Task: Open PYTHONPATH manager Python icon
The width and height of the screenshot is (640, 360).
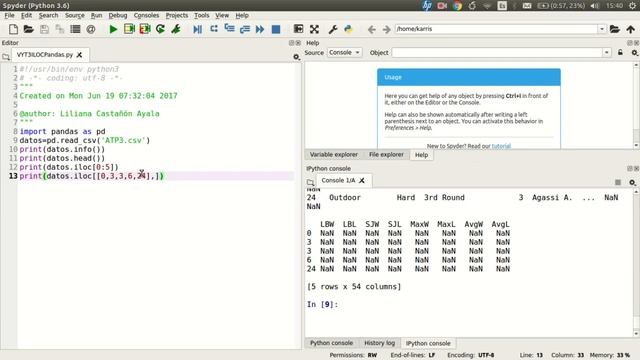Action: tap(348, 29)
